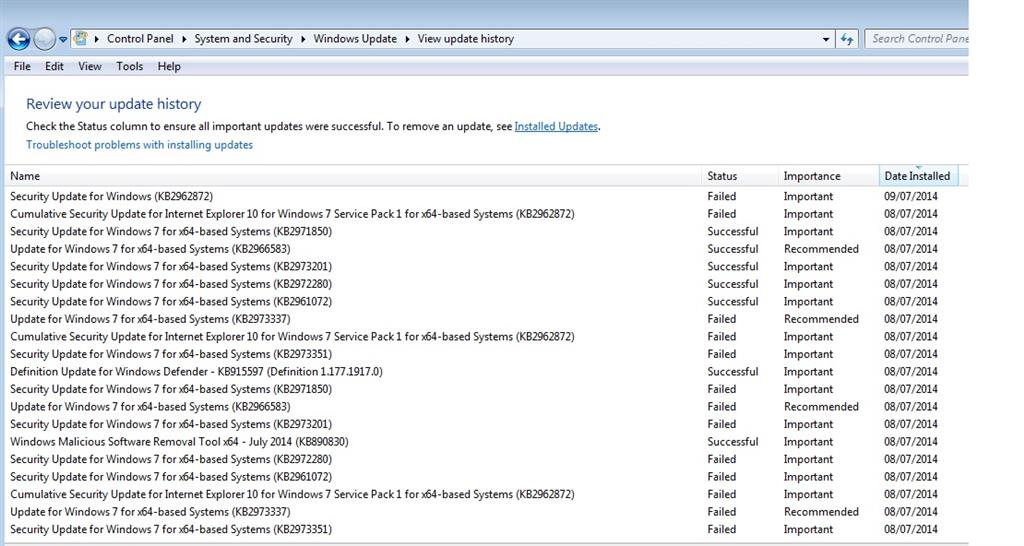Expand the arrow after Windows Update breadcrumb
The image size is (1024, 546).
(408, 39)
